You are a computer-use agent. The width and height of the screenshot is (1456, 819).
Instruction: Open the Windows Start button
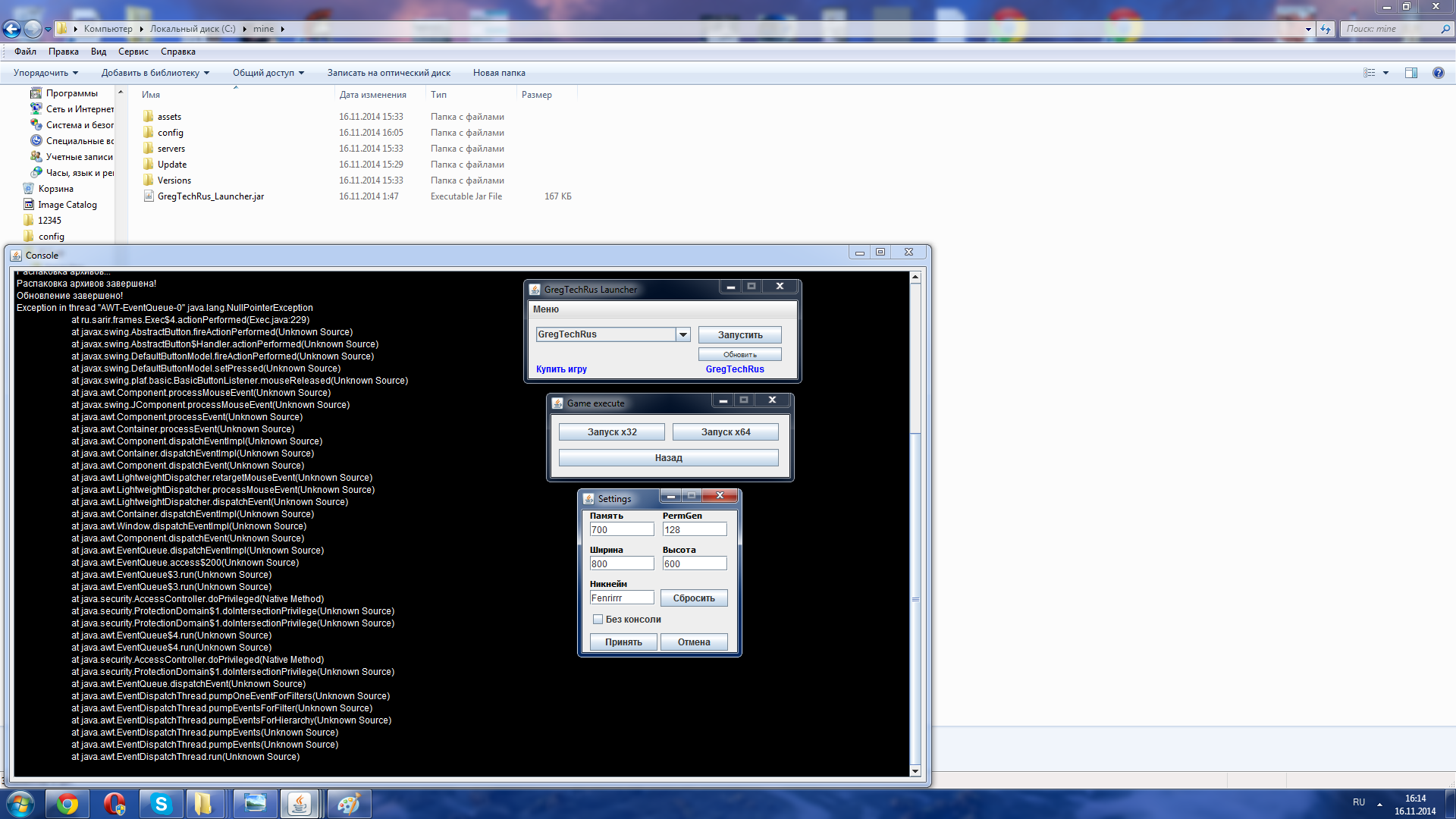20,804
